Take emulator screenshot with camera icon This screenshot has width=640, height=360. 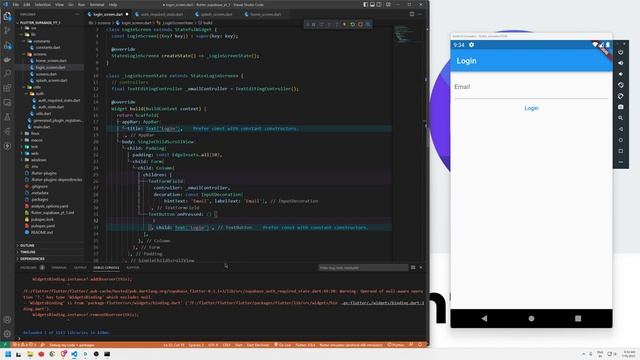tap(620, 107)
